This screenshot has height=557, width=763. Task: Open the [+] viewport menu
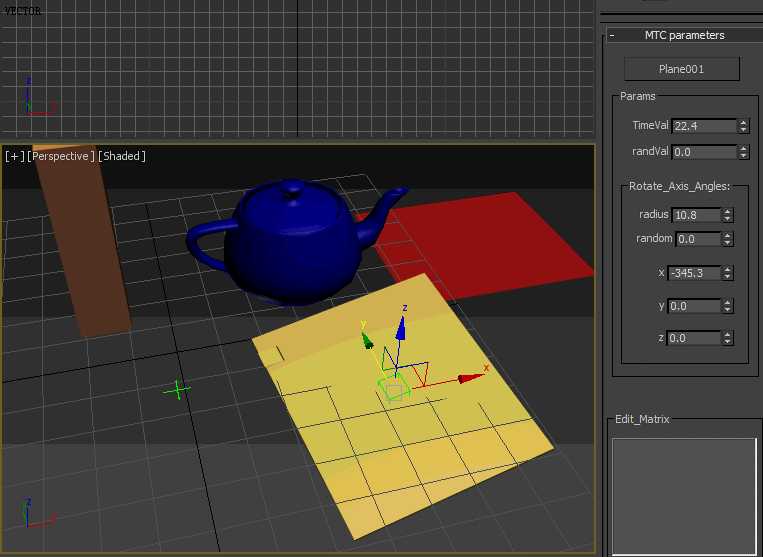pos(15,156)
